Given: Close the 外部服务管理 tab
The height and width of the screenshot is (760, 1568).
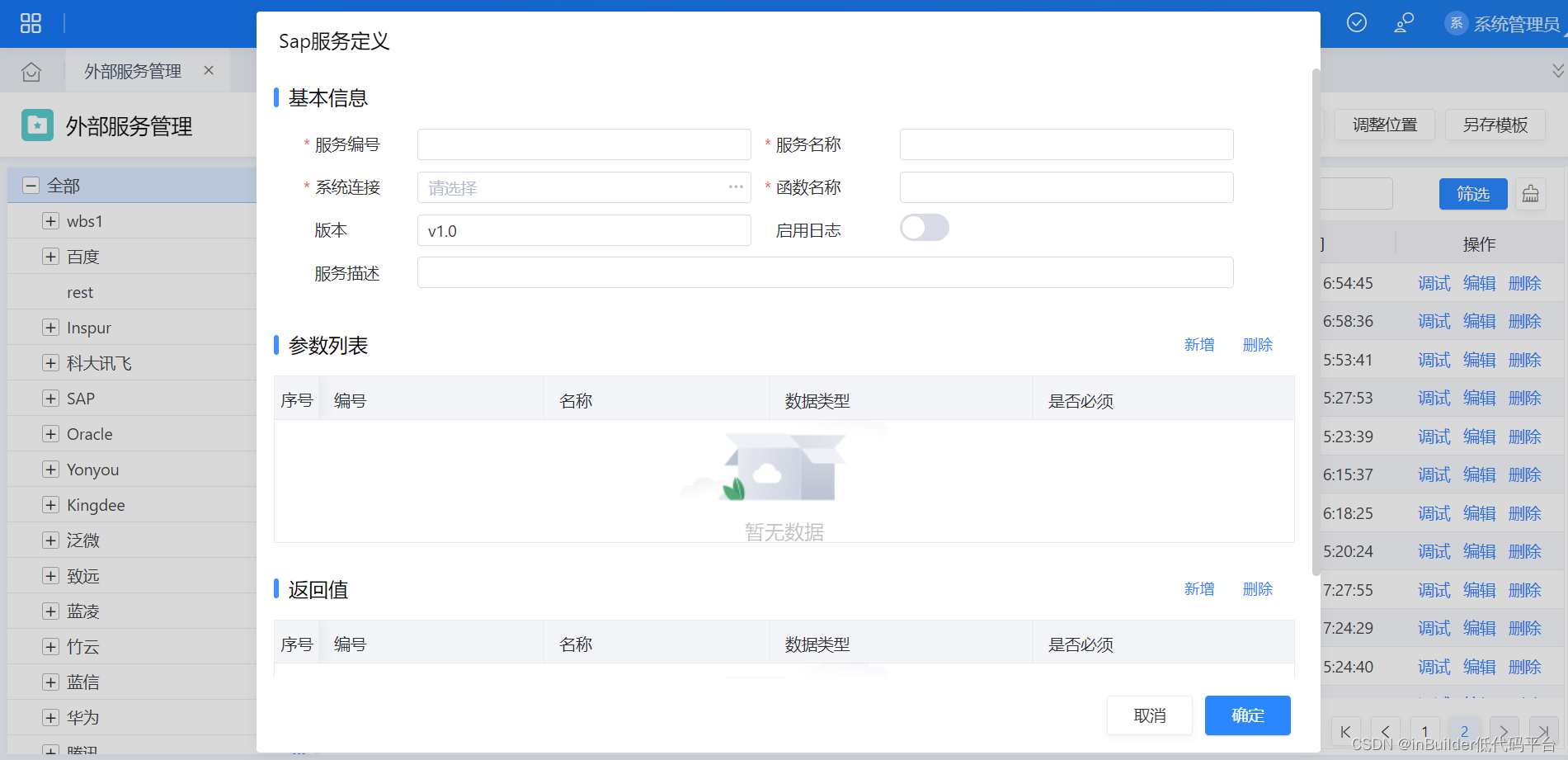Looking at the screenshot, I should click(209, 70).
